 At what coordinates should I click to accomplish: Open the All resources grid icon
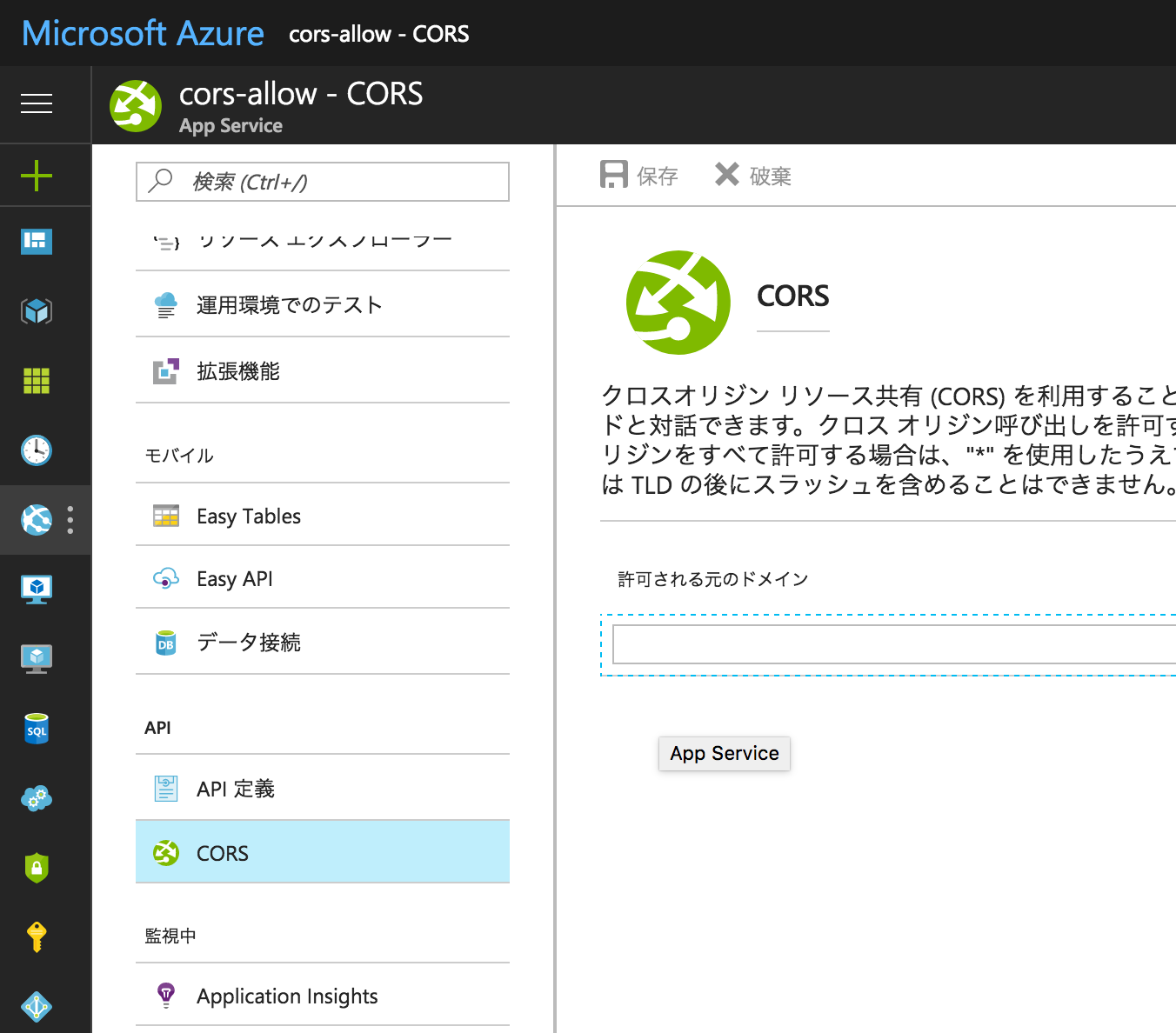click(37, 380)
